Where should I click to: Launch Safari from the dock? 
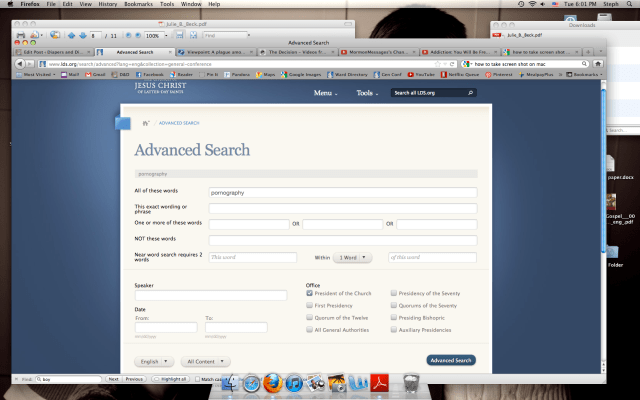pyautogui.click(x=254, y=383)
